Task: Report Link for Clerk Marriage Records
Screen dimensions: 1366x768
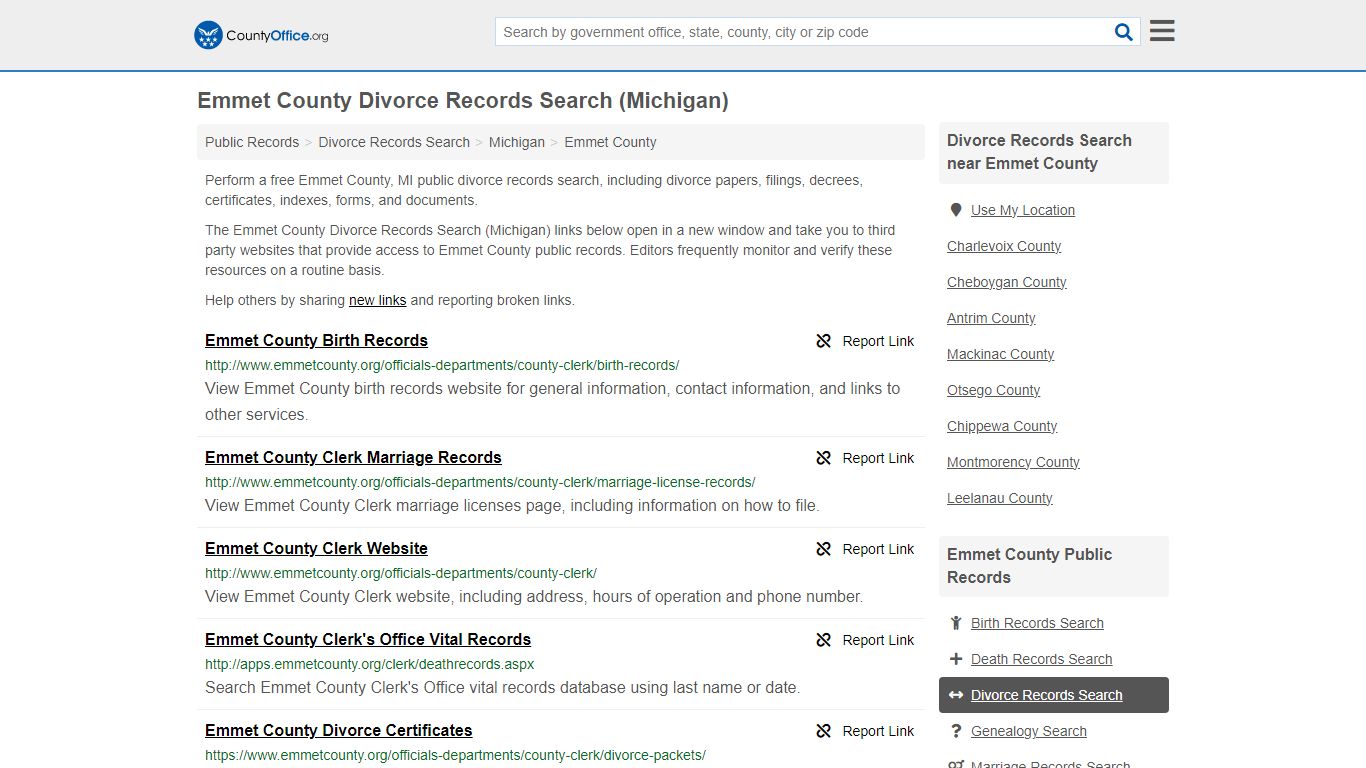Action: 865,458
